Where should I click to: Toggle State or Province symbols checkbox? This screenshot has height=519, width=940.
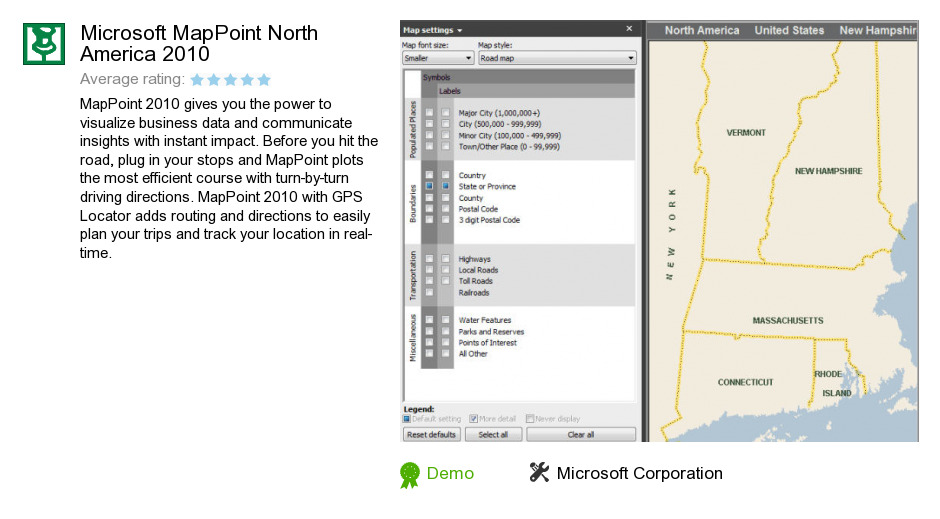point(429,186)
